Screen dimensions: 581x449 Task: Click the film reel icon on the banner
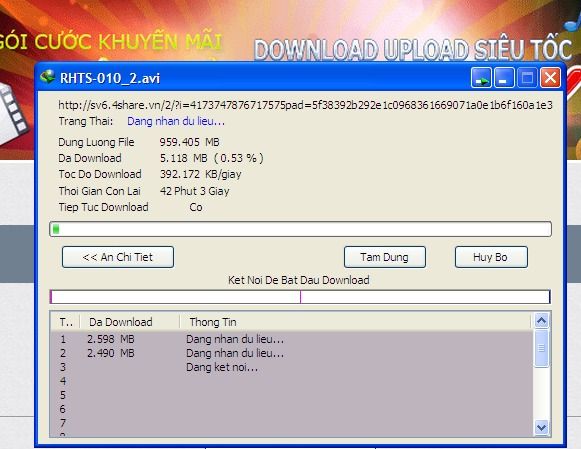(13, 114)
